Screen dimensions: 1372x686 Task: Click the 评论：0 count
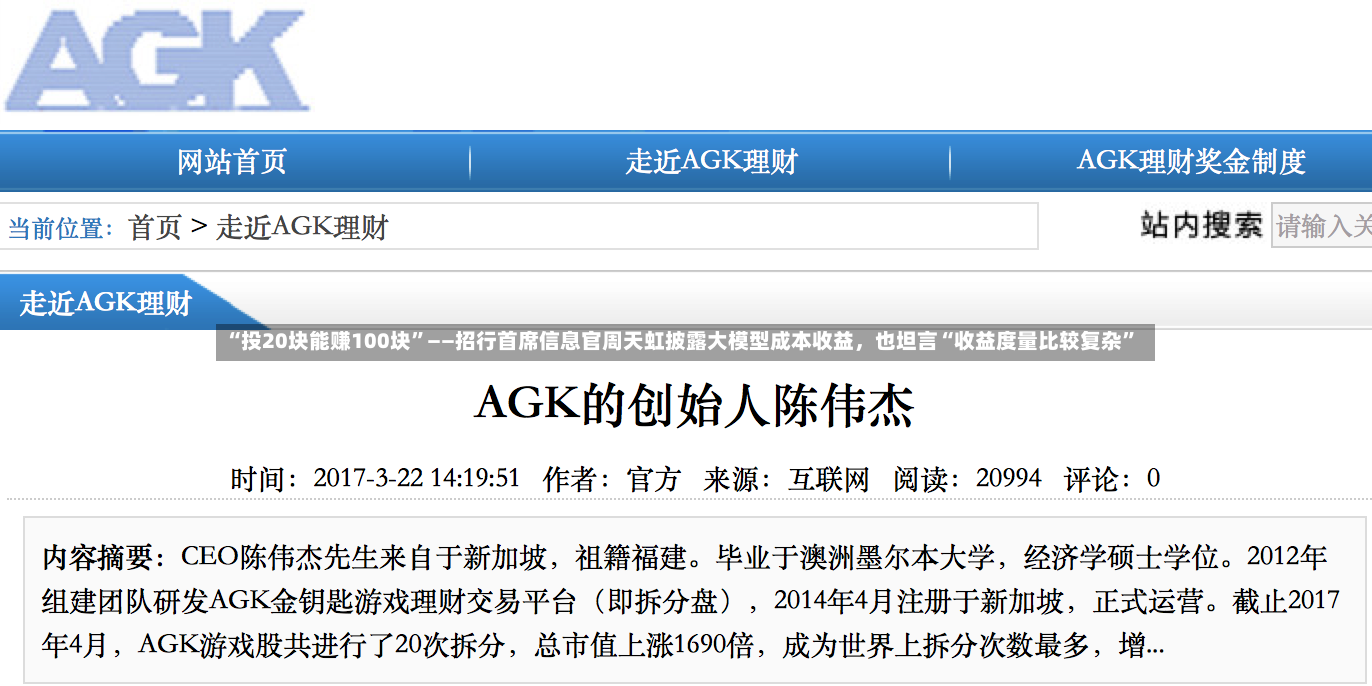(1112, 479)
